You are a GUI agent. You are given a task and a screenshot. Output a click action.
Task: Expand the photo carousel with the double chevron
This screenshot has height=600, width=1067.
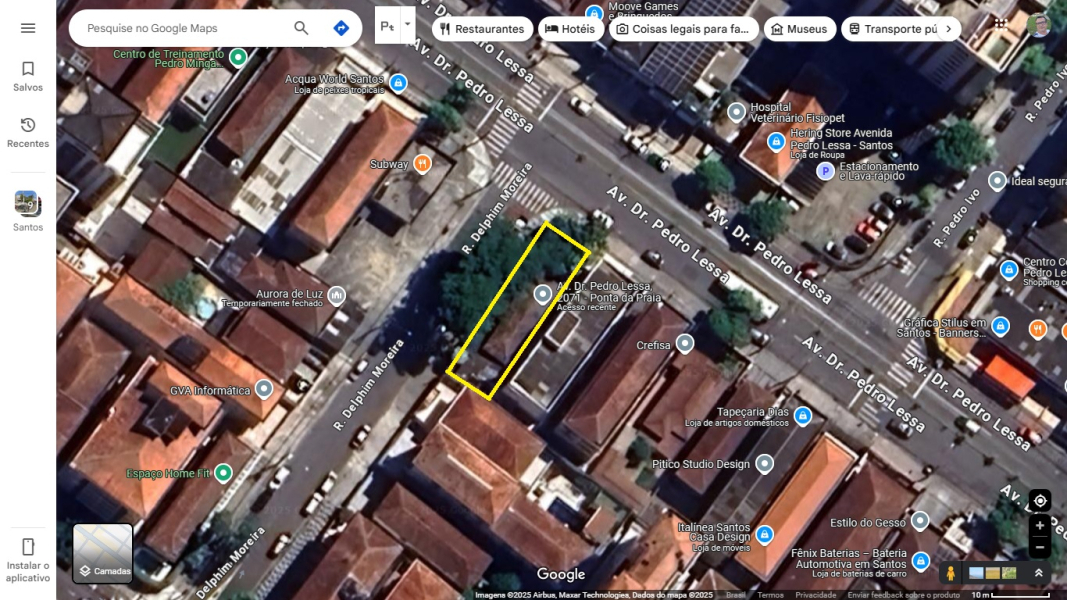point(1038,573)
